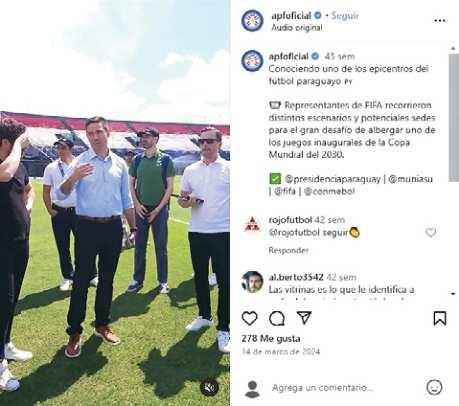The width and height of the screenshot is (459, 406).
Task: Click comments scrollbar down arrow
Action: click(x=453, y=294)
